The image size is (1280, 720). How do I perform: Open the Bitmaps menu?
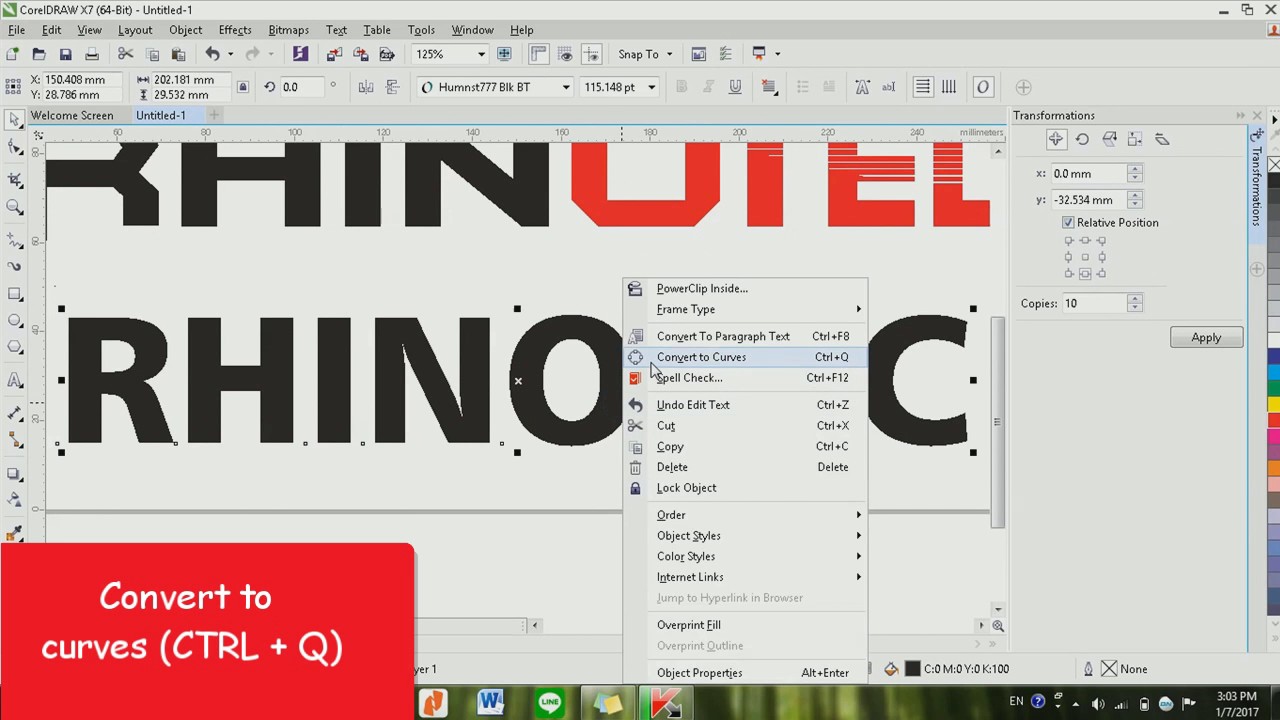pyautogui.click(x=288, y=30)
